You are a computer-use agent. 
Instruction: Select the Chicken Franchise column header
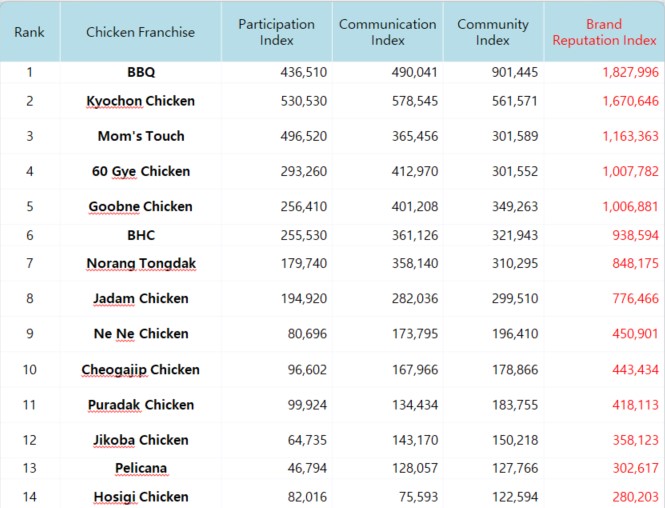[140, 32]
